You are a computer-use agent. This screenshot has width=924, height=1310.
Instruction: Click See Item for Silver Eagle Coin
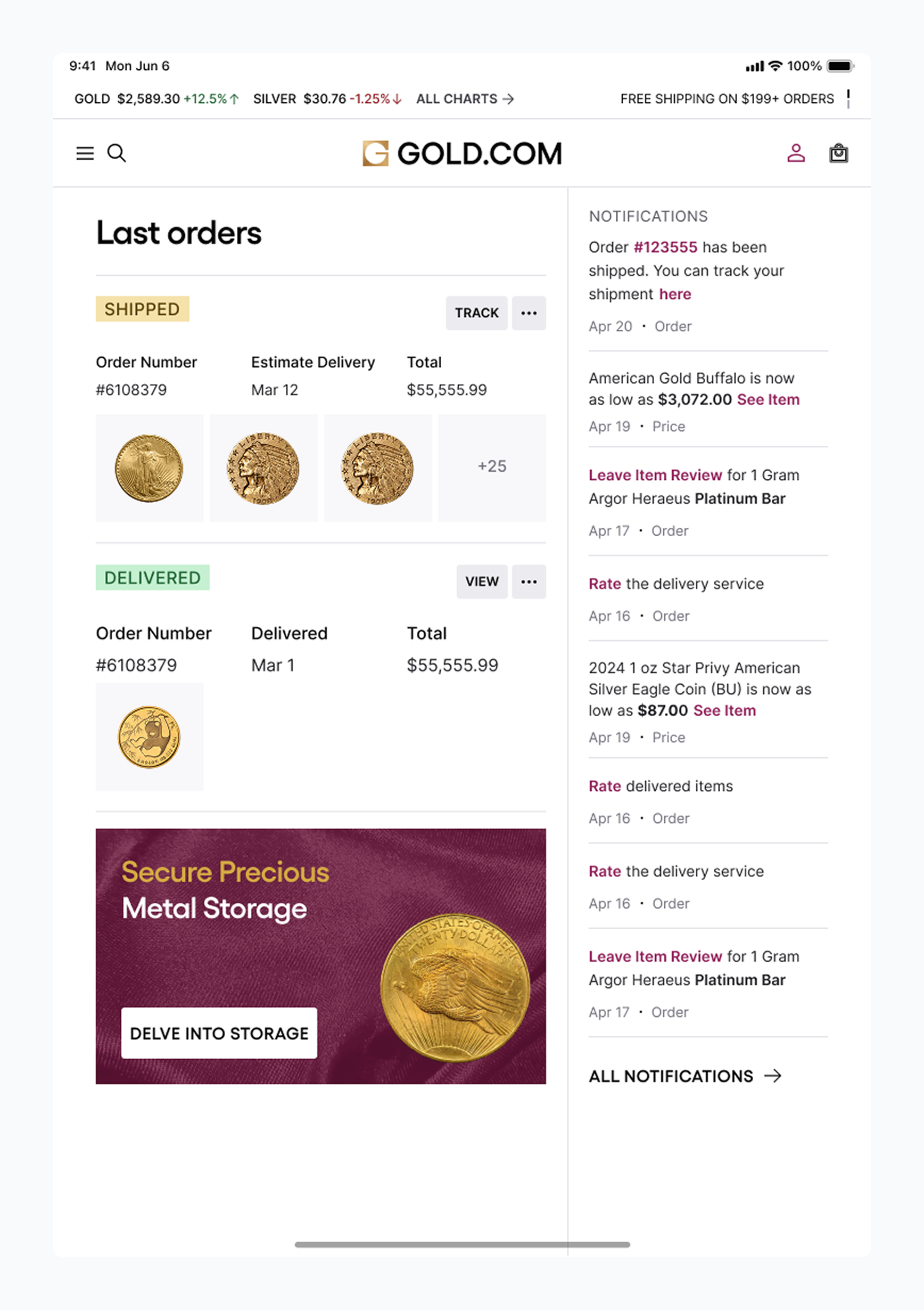pos(724,710)
